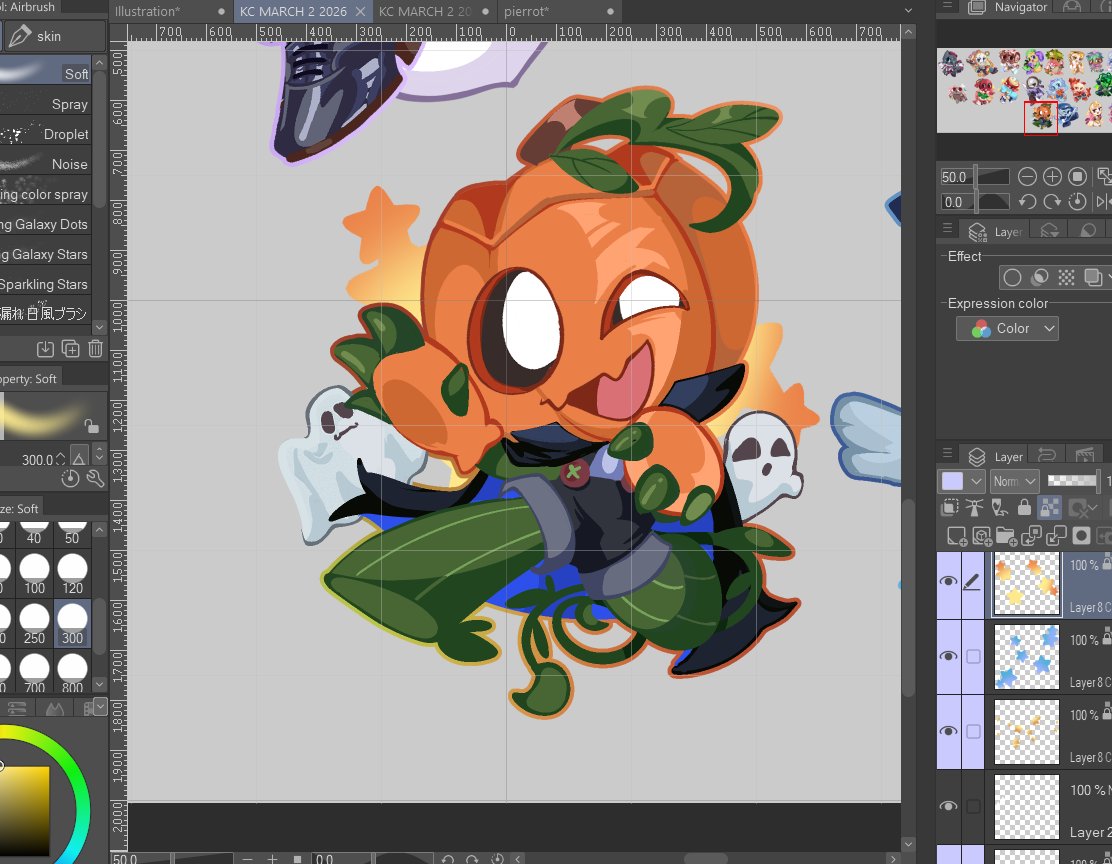Screen dimensions: 1112x864
Task: Toggle the brush preview lock icon
Action: pyautogui.click(x=91, y=426)
